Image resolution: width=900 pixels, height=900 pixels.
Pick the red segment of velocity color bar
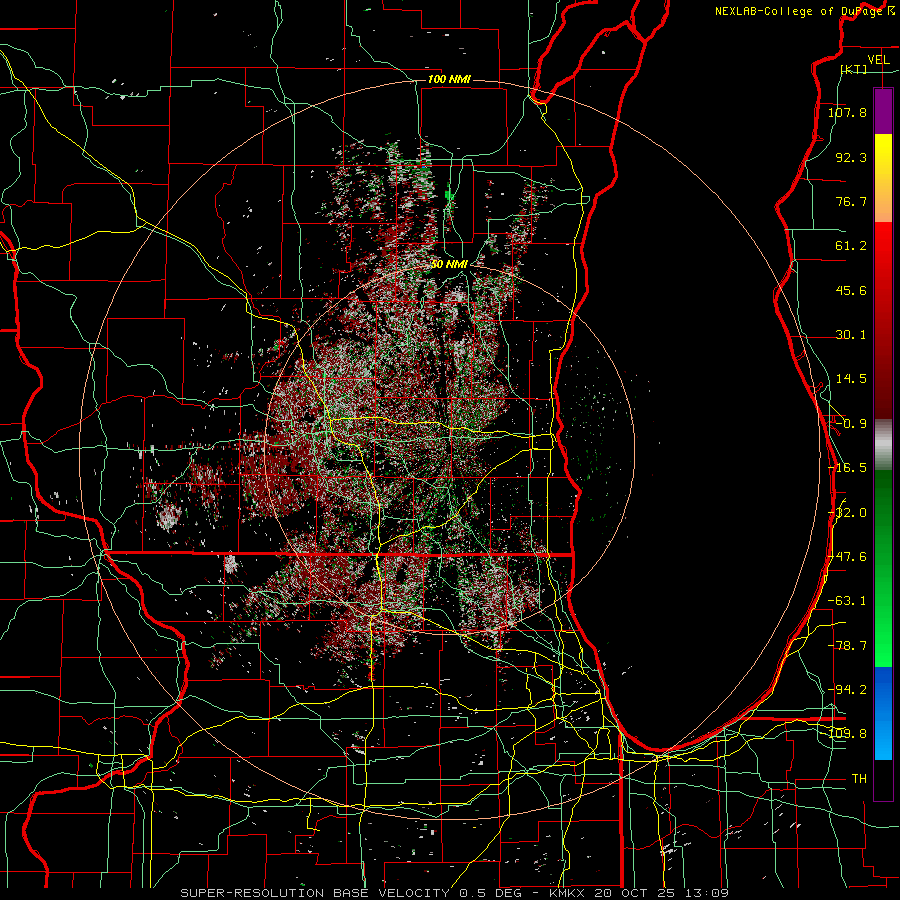click(883, 320)
